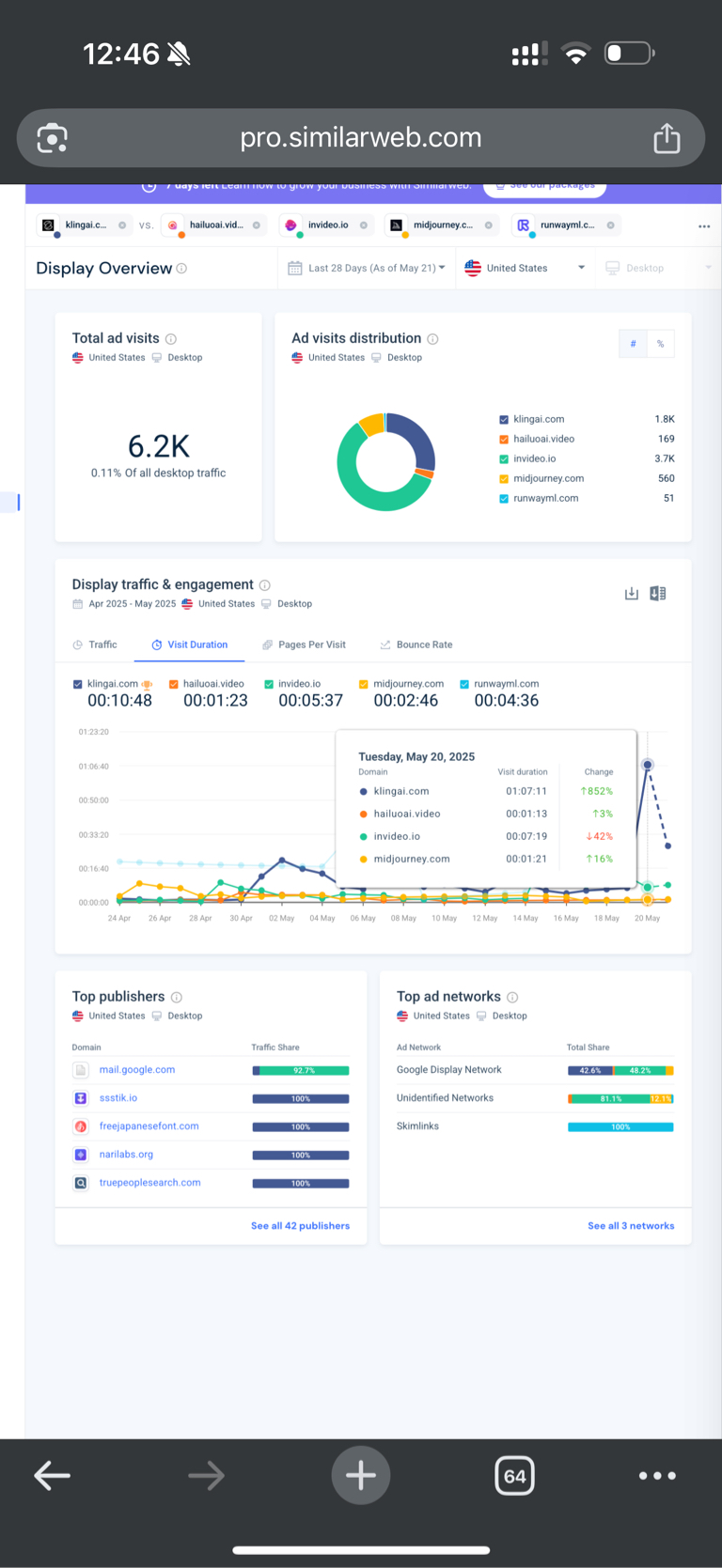Click klingai peak data point on chart
Image resolution: width=722 pixels, height=1568 pixels.
(x=648, y=765)
